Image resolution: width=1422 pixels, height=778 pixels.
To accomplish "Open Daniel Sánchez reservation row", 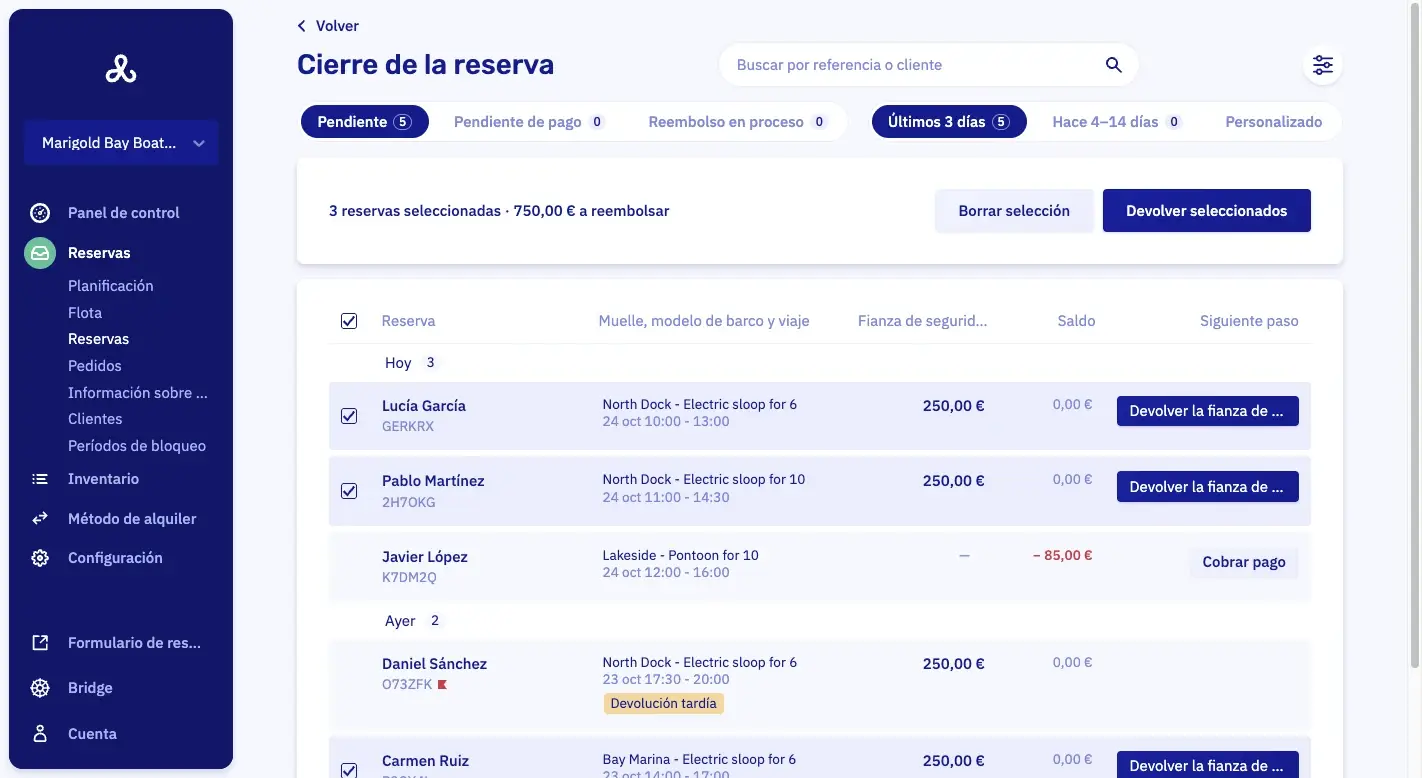I will coord(819,685).
